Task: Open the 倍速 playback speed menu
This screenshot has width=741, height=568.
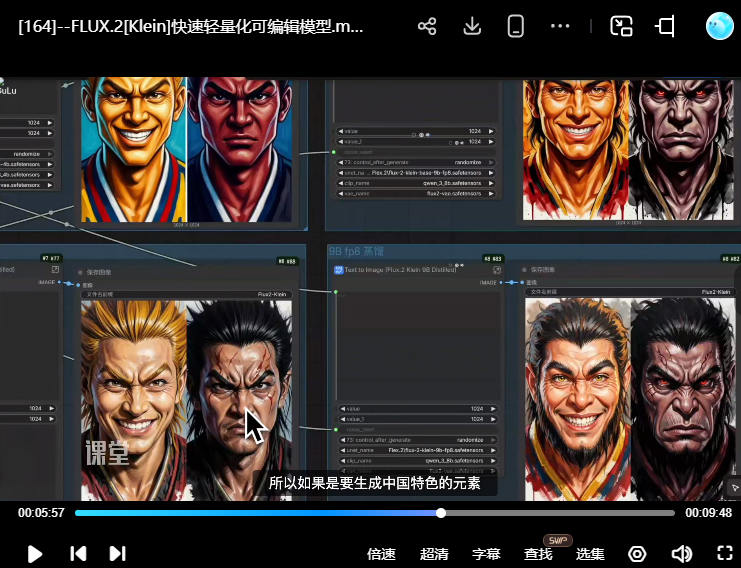Action: [x=381, y=554]
